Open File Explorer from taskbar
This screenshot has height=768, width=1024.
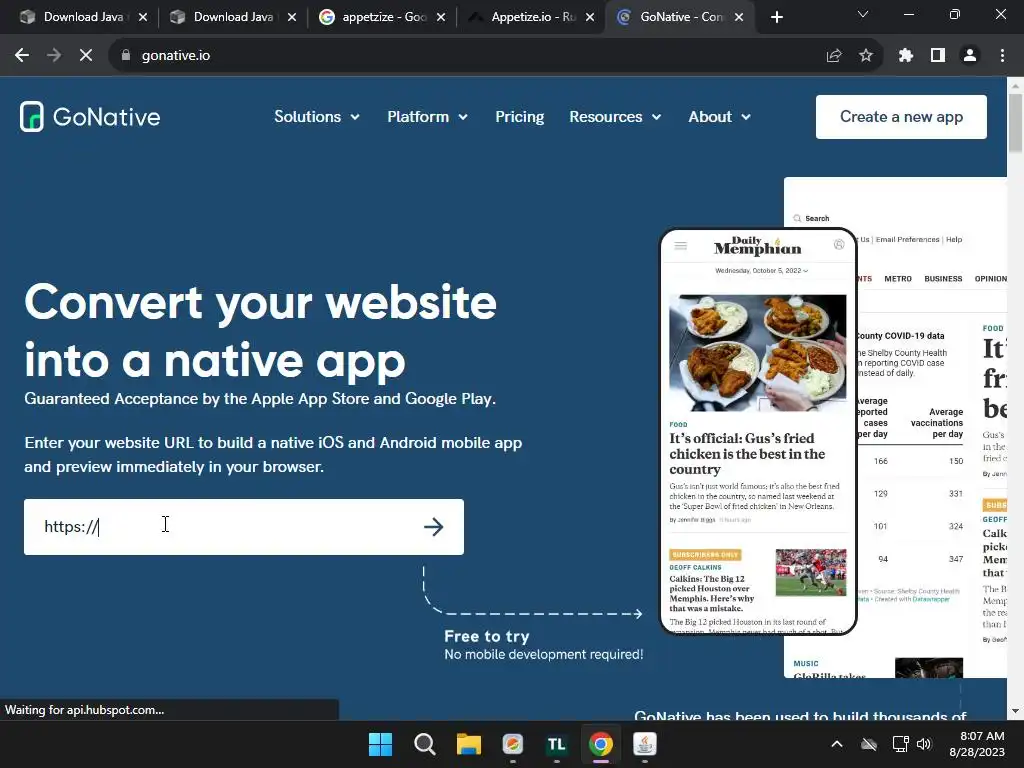click(469, 744)
